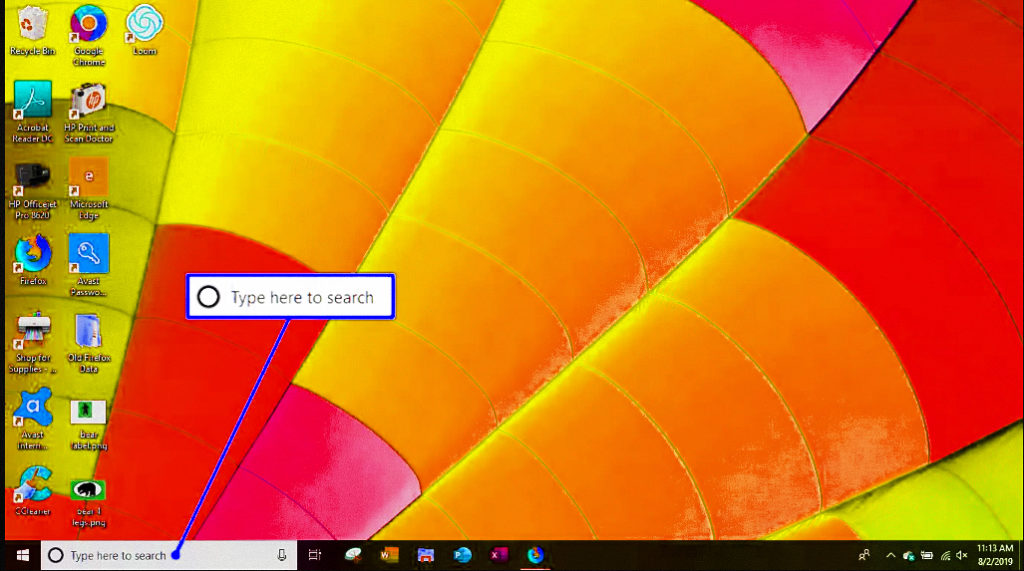1024x571 pixels.
Task: Show hidden system tray icons
Action: click(890, 555)
